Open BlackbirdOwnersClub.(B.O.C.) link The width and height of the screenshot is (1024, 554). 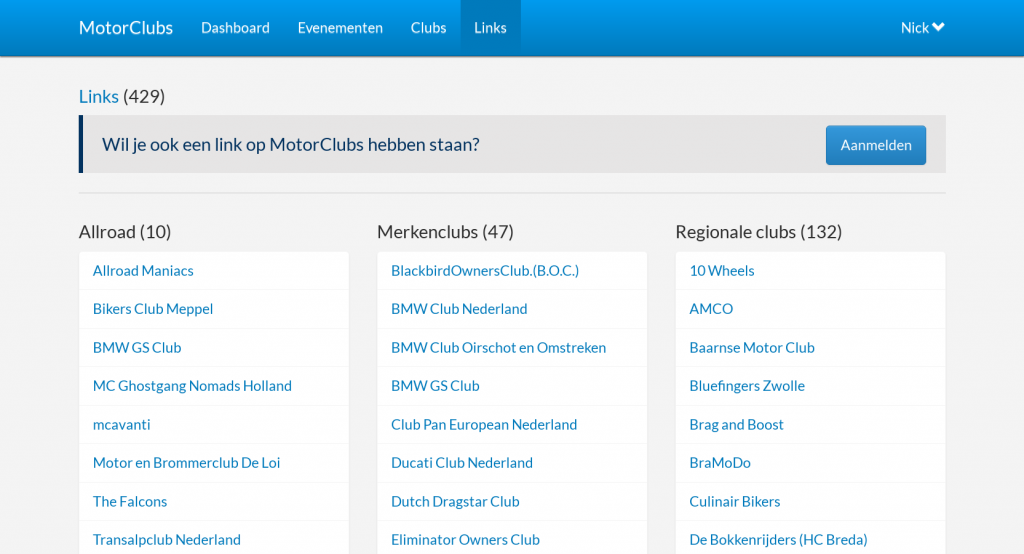tap(485, 270)
